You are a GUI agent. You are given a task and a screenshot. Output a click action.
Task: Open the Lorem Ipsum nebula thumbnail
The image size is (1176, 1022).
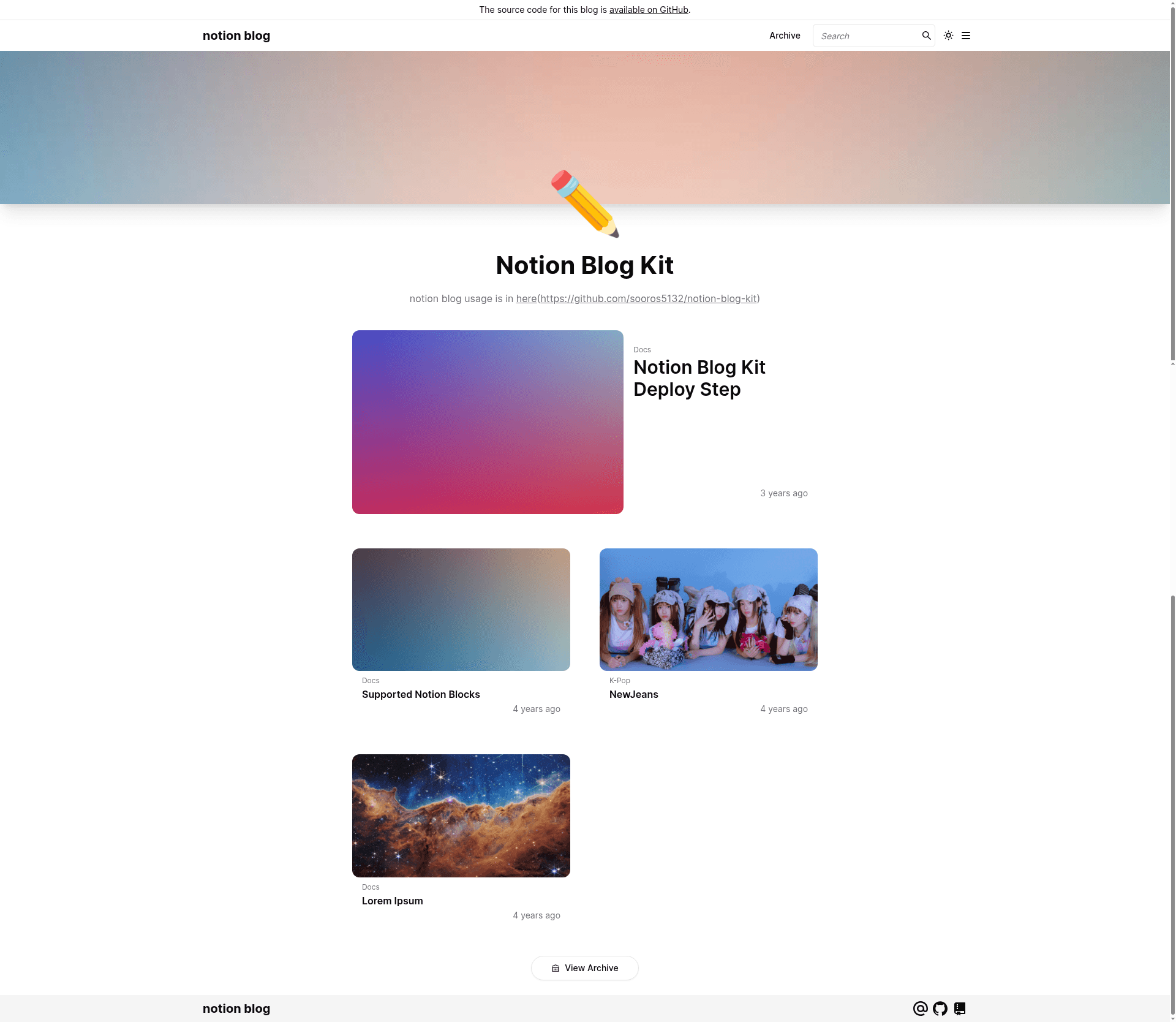(x=461, y=816)
